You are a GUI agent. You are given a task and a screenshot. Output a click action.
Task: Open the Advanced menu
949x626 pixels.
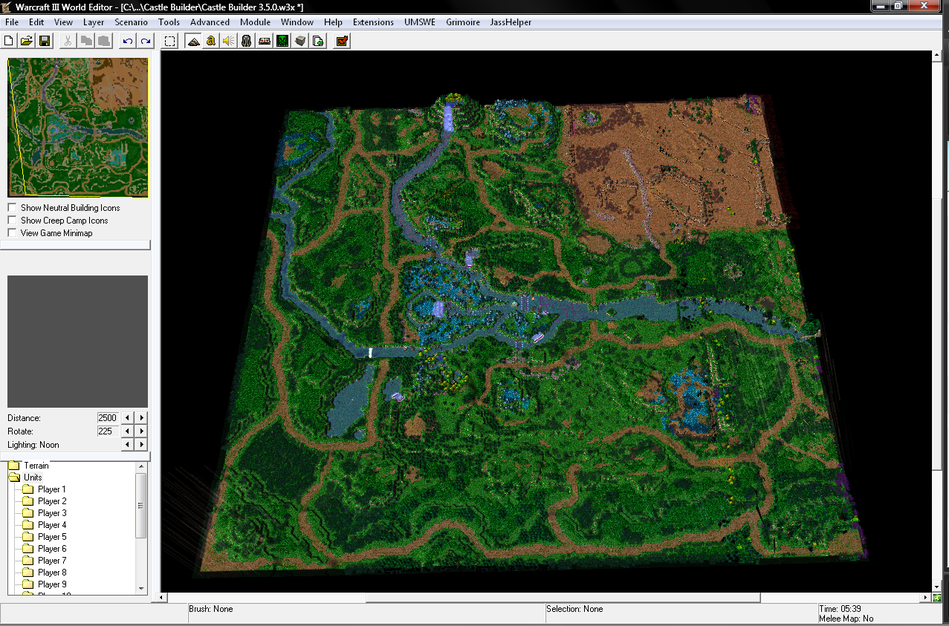(x=210, y=22)
